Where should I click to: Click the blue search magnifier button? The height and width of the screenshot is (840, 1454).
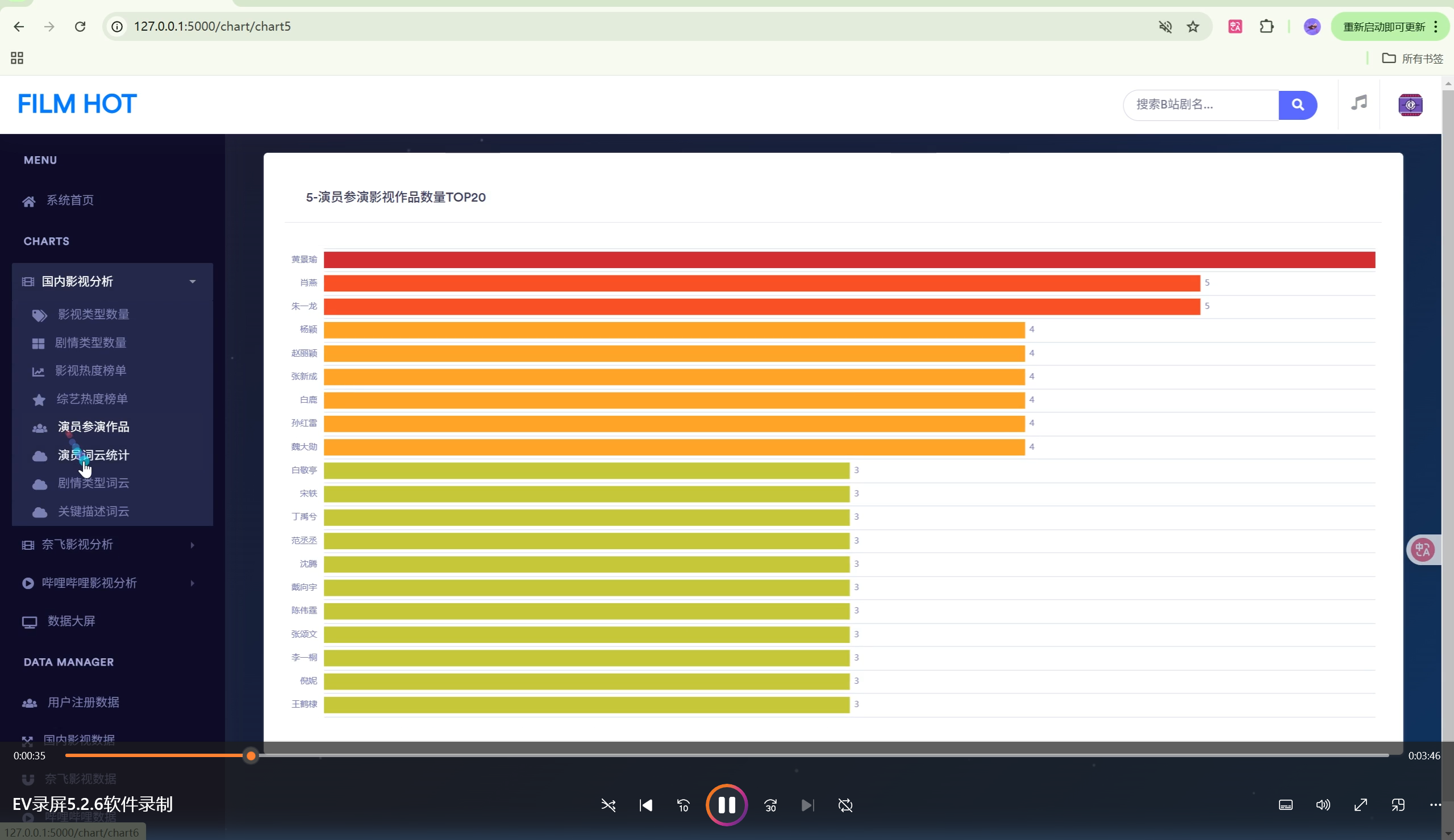[1297, 105]
